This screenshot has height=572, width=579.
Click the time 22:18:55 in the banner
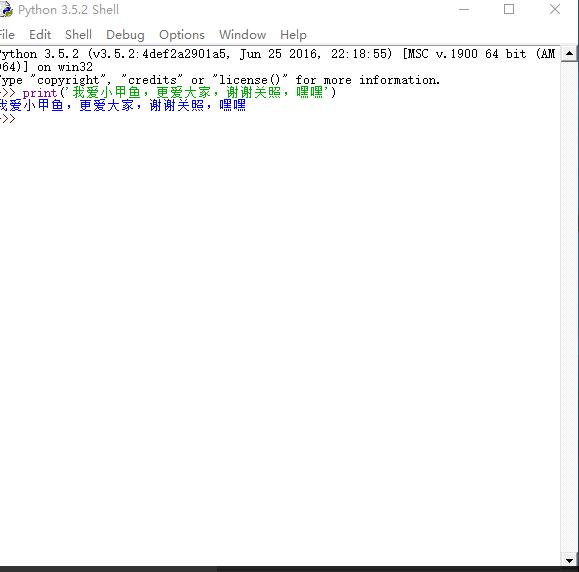(x=359, y=54)
